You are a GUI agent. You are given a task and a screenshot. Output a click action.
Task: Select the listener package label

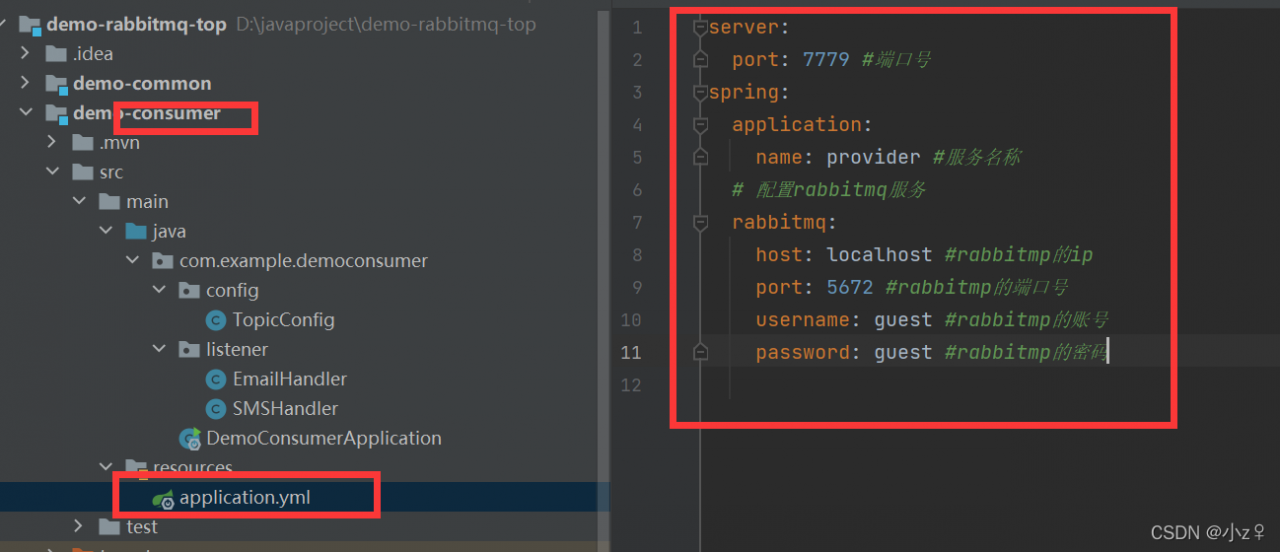[237, 349]
